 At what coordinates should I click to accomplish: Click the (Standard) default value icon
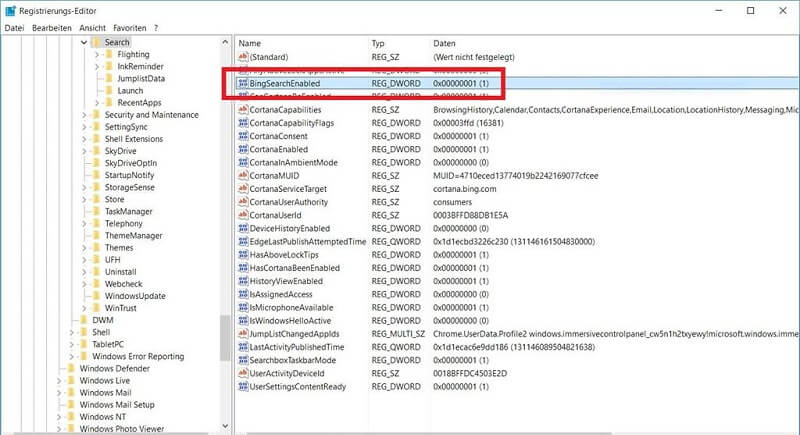tap(243, 57)
